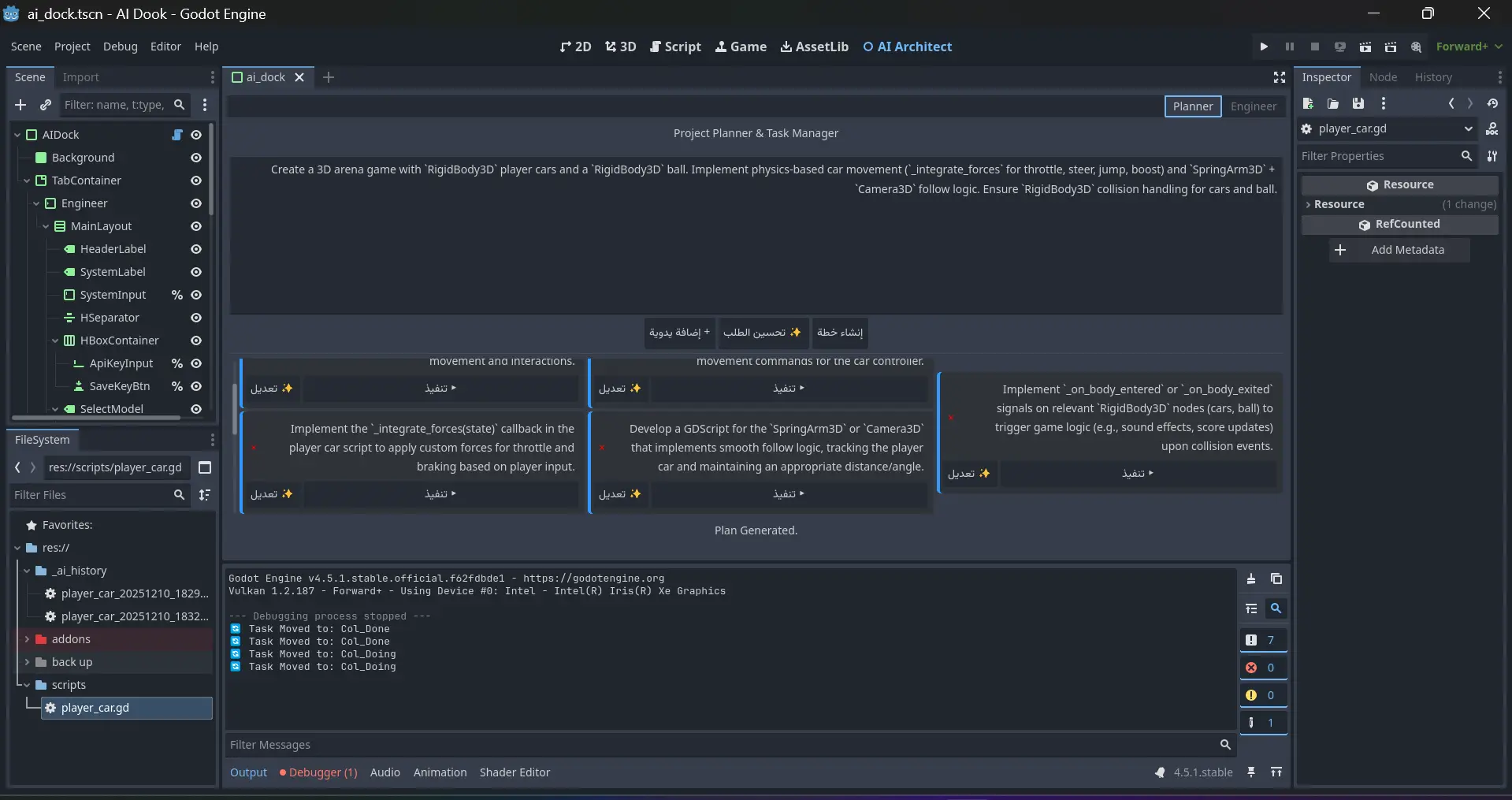Clear the Output log
Screen dimensions: 1512x800
[1251, 579]
